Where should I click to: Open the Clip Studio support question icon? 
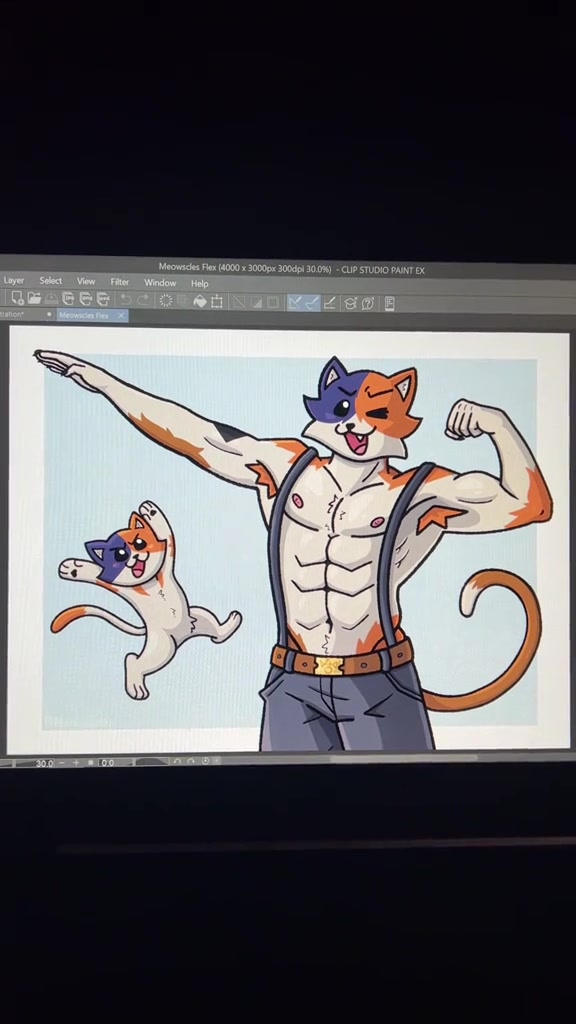click(x=368, y=304)
